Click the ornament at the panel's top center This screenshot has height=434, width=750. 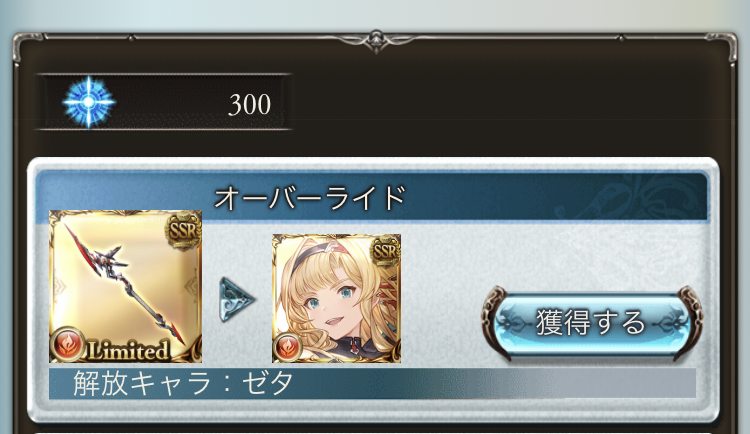(375, 40)
